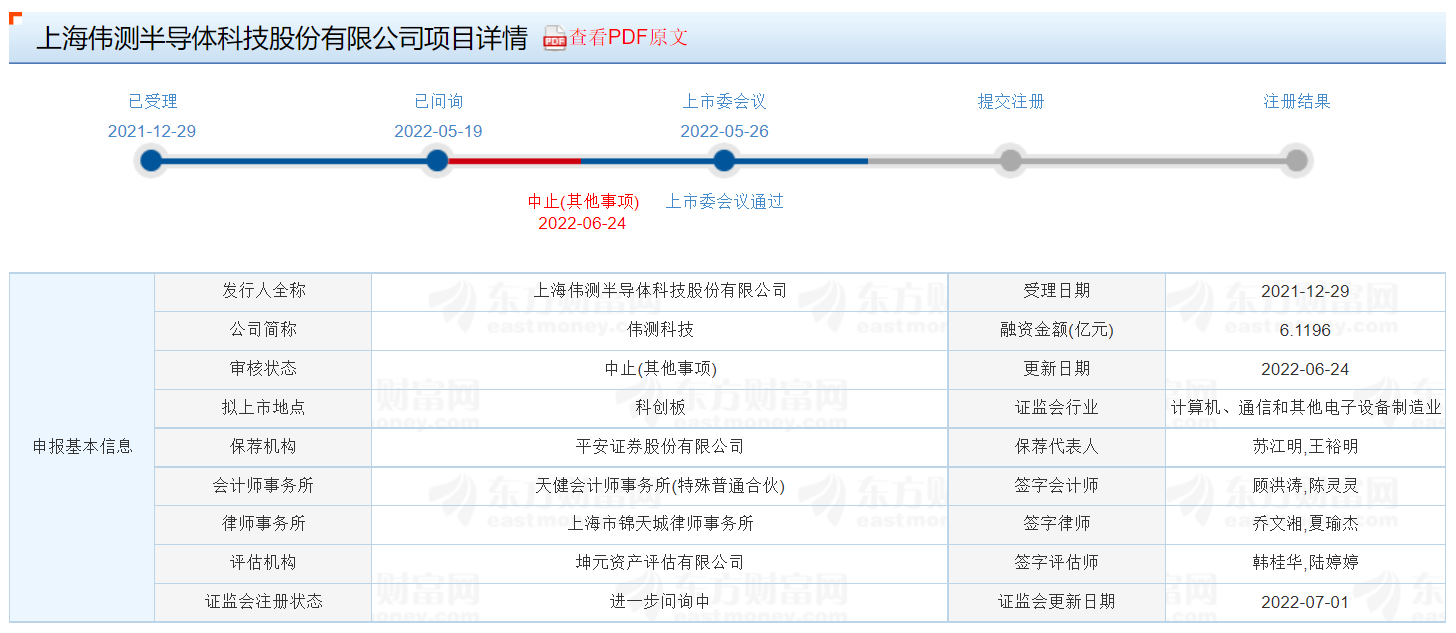The image size is (1456, 633).
Task: Click the 2022-07-01 value cell
Action: pos(1305,602)
